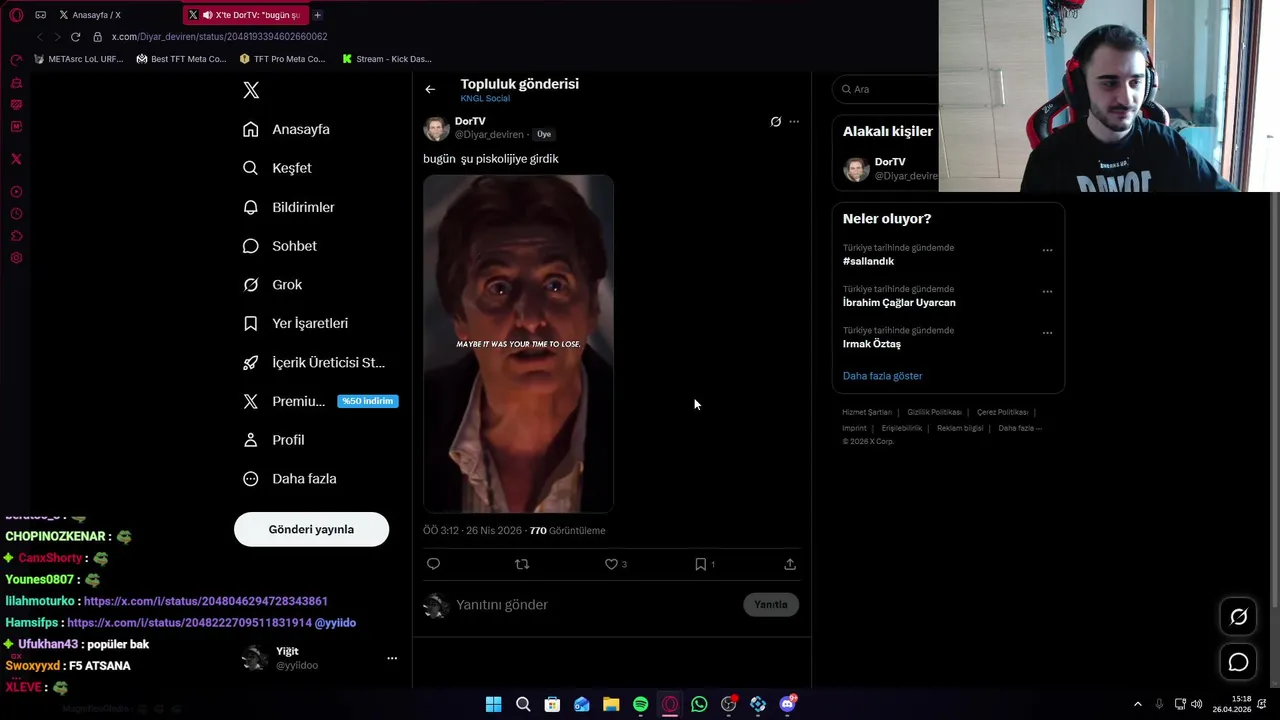Screen dimensions: 1280x720
Task: Open File Explorer from the taskbar
Action: coord(611,704)
